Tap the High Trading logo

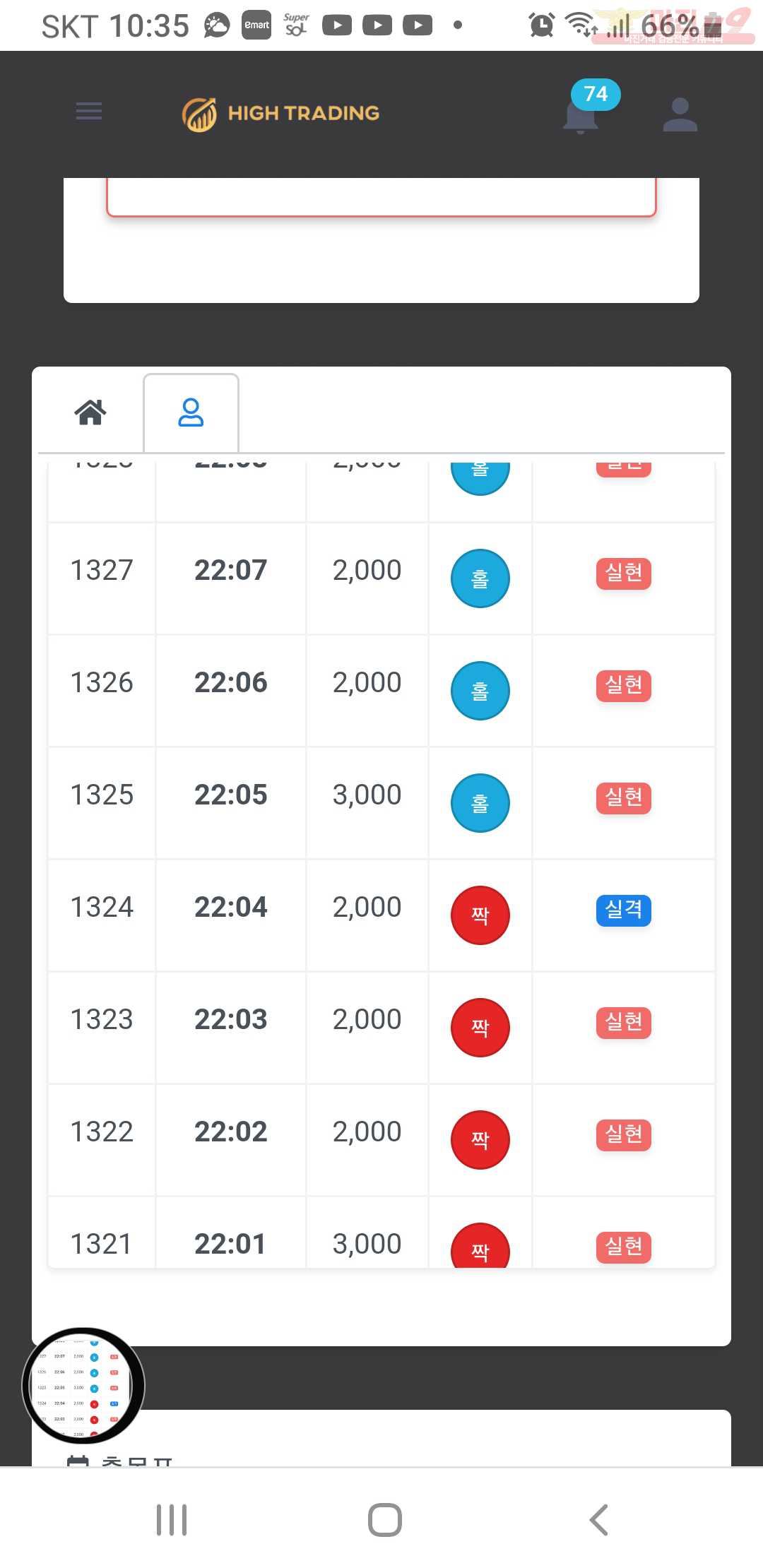(x=280, y=114)
